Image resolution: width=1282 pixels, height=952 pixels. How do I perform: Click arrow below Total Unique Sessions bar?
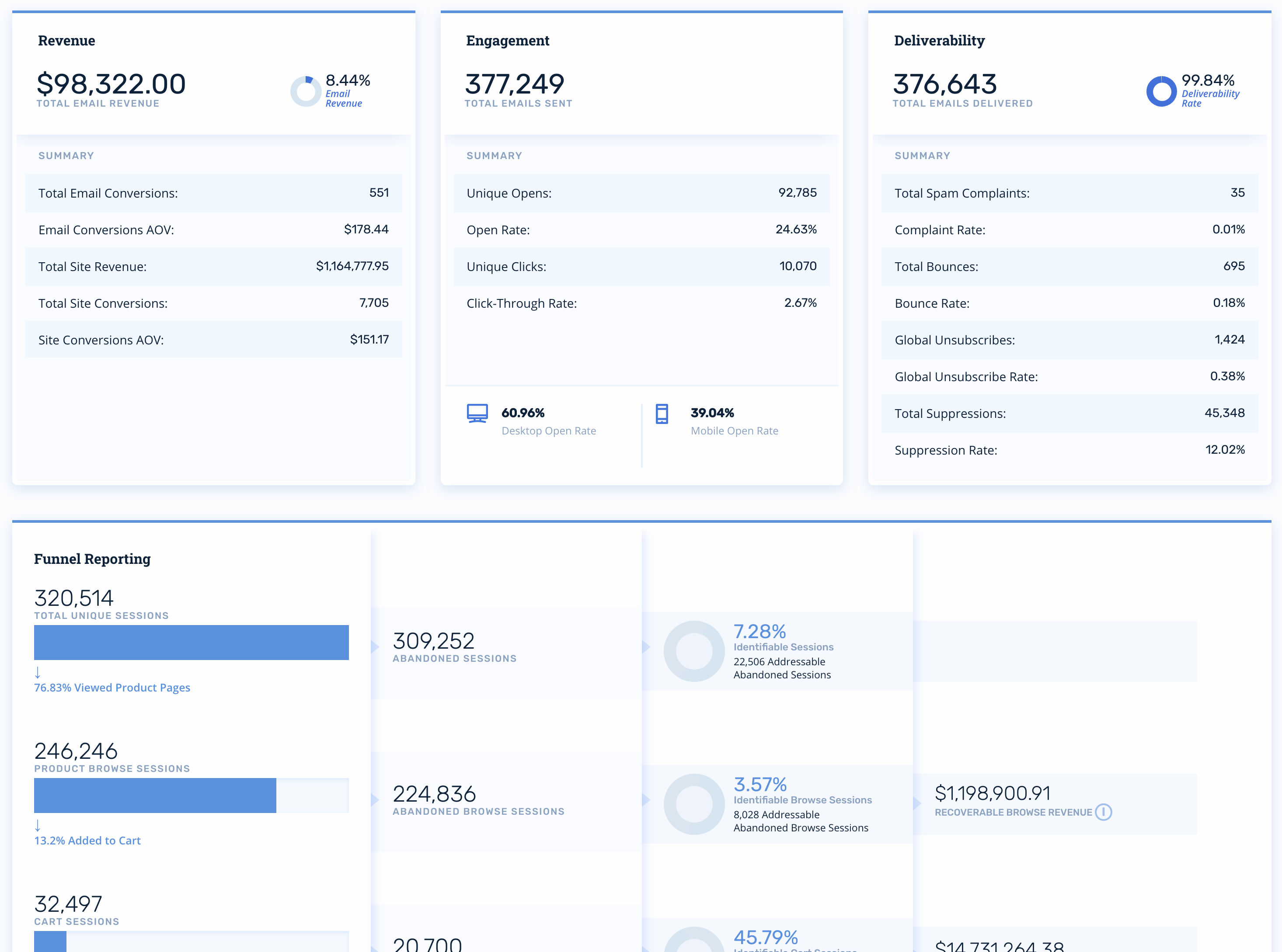[38, 672]
